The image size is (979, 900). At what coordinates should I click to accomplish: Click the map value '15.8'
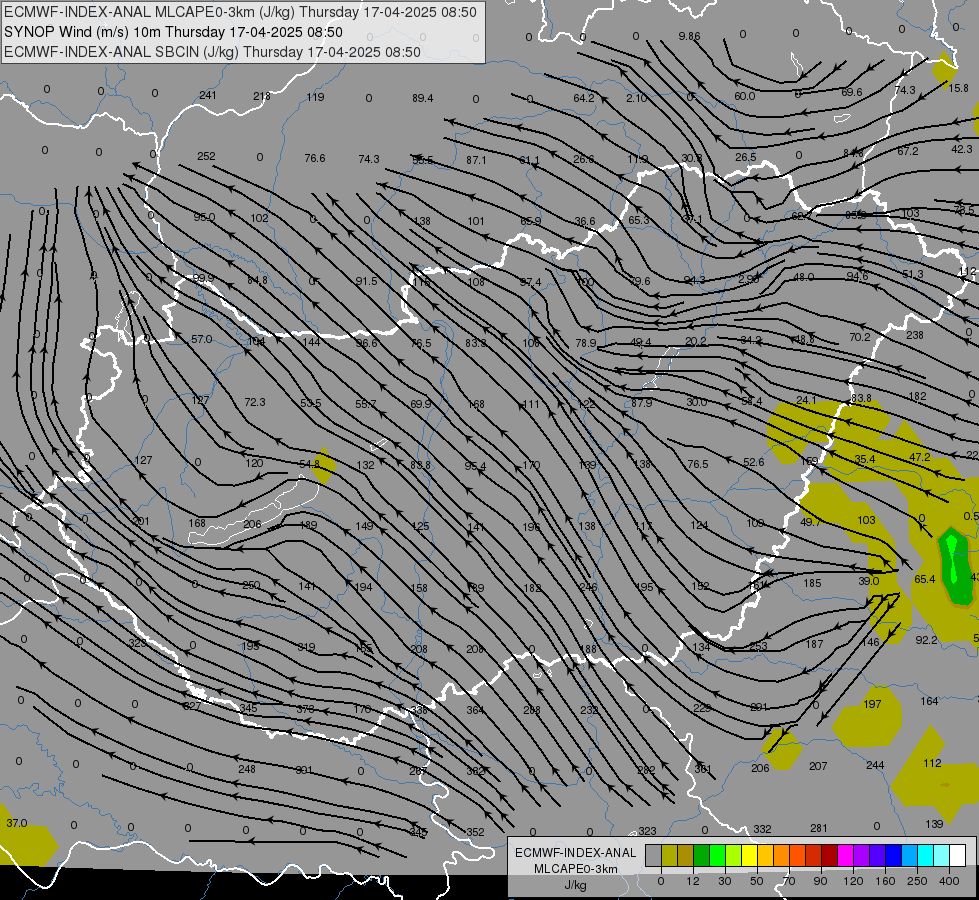(958, 88)
